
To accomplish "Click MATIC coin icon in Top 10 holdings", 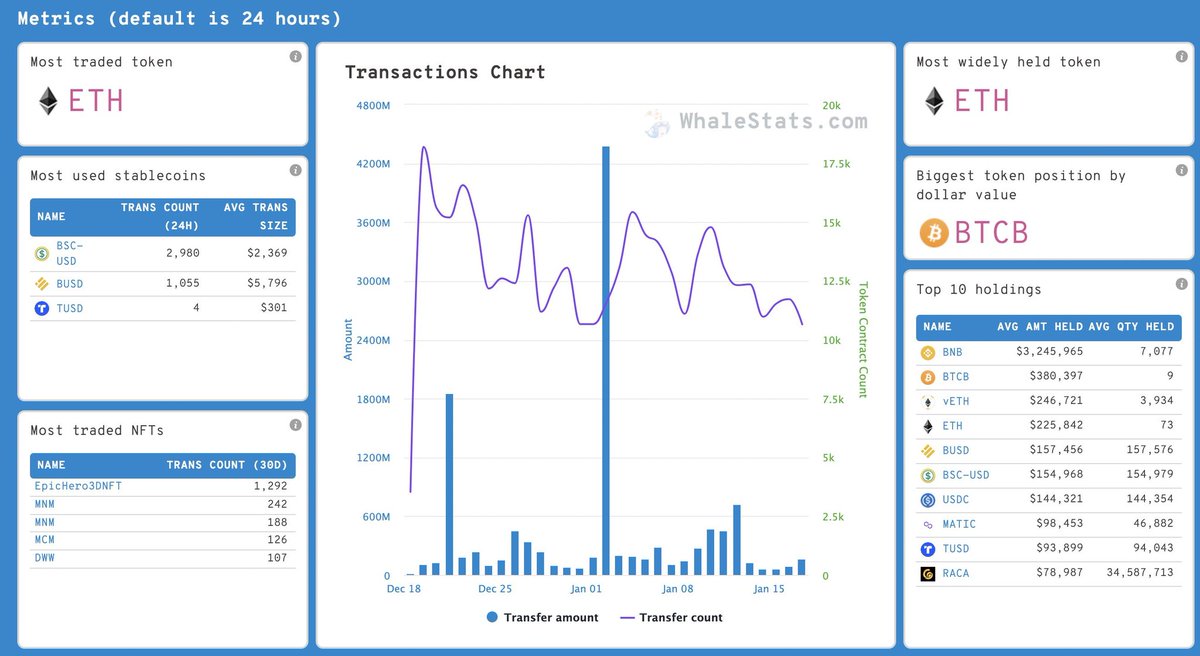I will pos(927,524).
